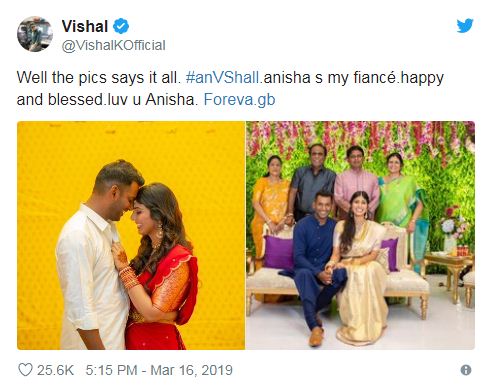Like the tweet with the heart icon

pos(25,370)
